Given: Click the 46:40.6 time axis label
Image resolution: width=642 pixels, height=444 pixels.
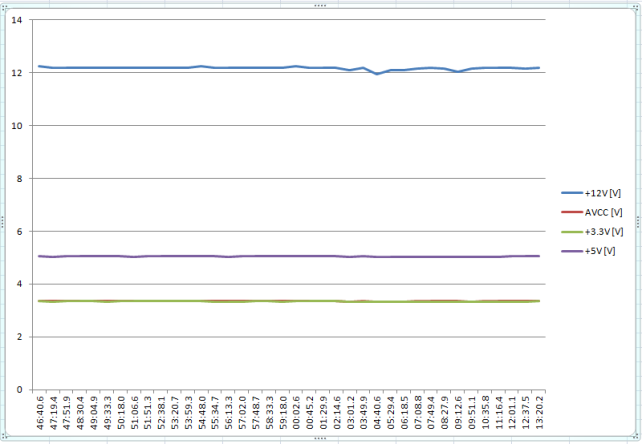Looking at the screenshot, I should [40, 413].
